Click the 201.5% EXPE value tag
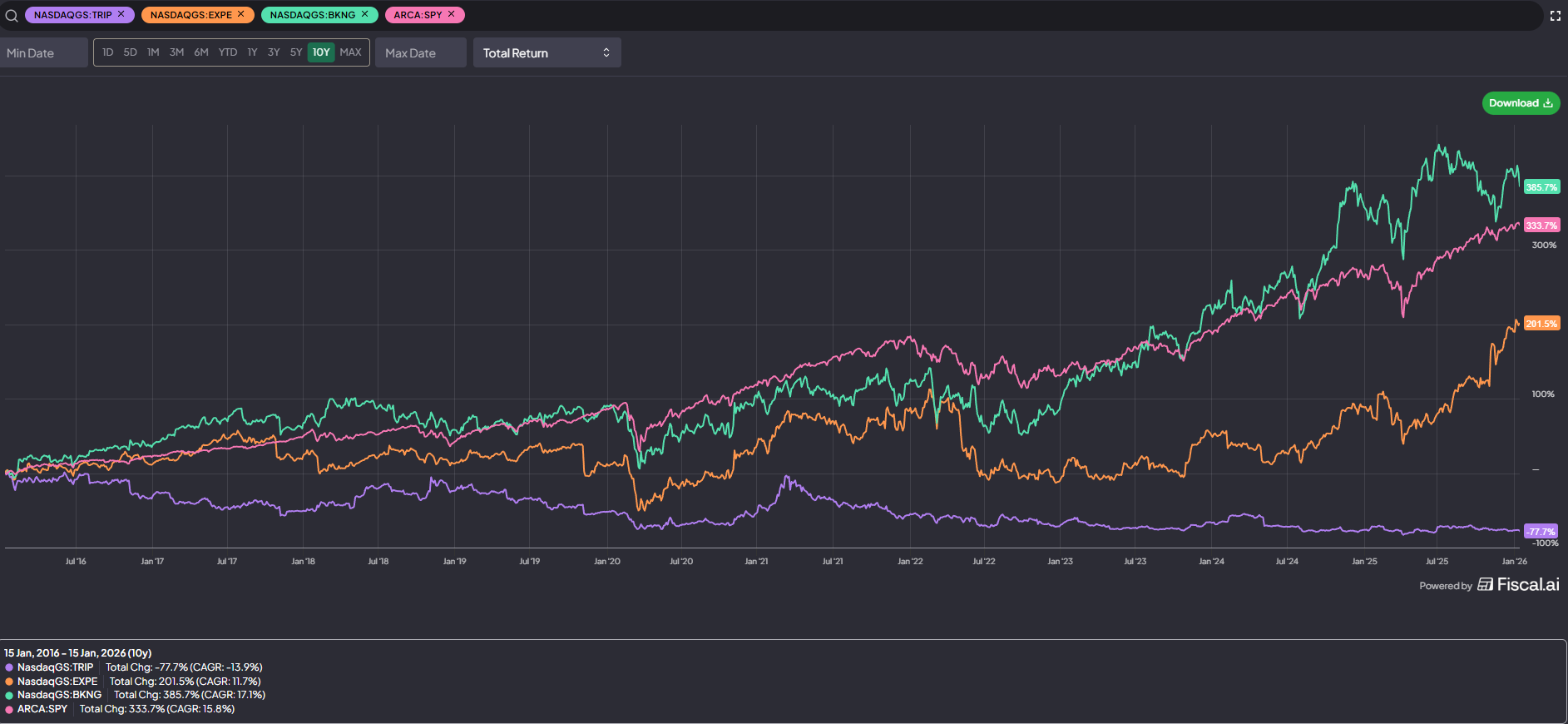This screenshot has height=724, width=1568. [x=1541, y=324]
